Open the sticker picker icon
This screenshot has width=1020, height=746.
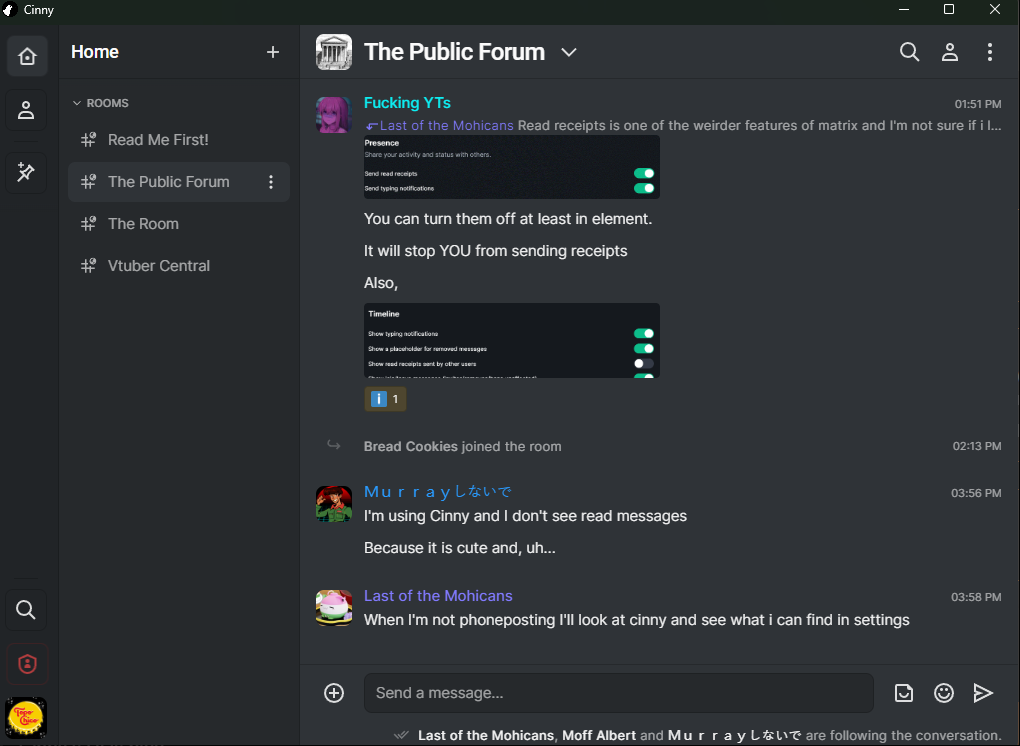tap(904, 693)
